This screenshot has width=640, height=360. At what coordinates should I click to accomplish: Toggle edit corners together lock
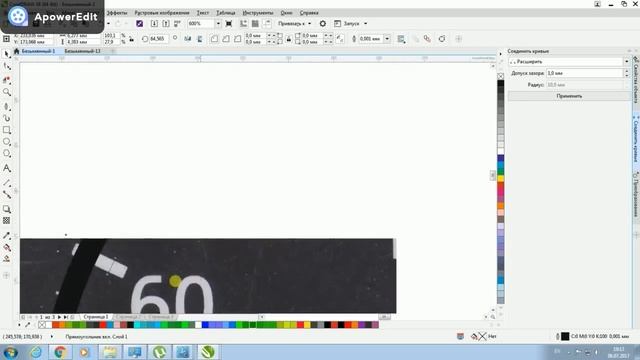[289, 39]
